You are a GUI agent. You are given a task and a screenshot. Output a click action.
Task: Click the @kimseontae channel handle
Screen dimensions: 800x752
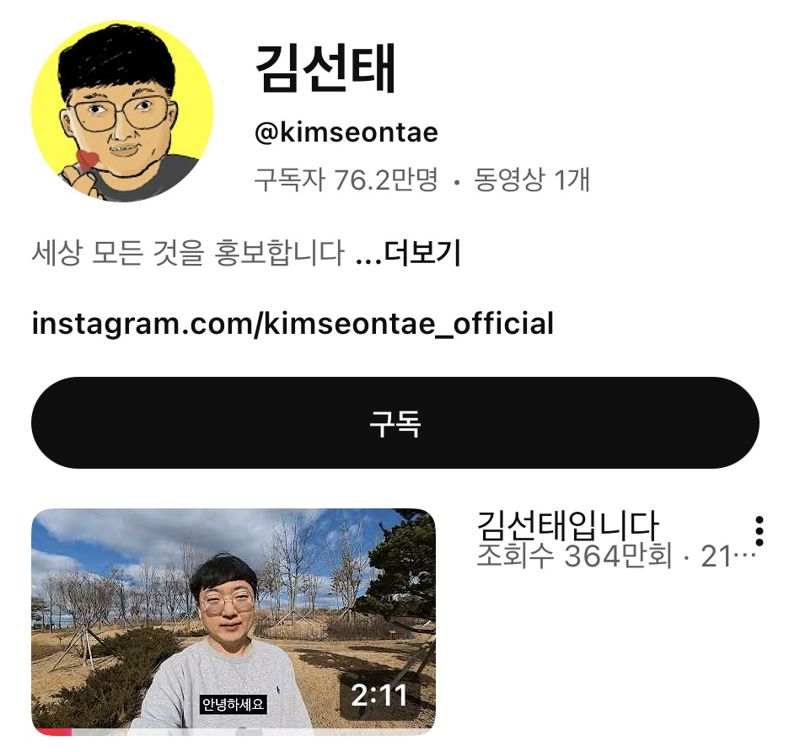(346, 133)
